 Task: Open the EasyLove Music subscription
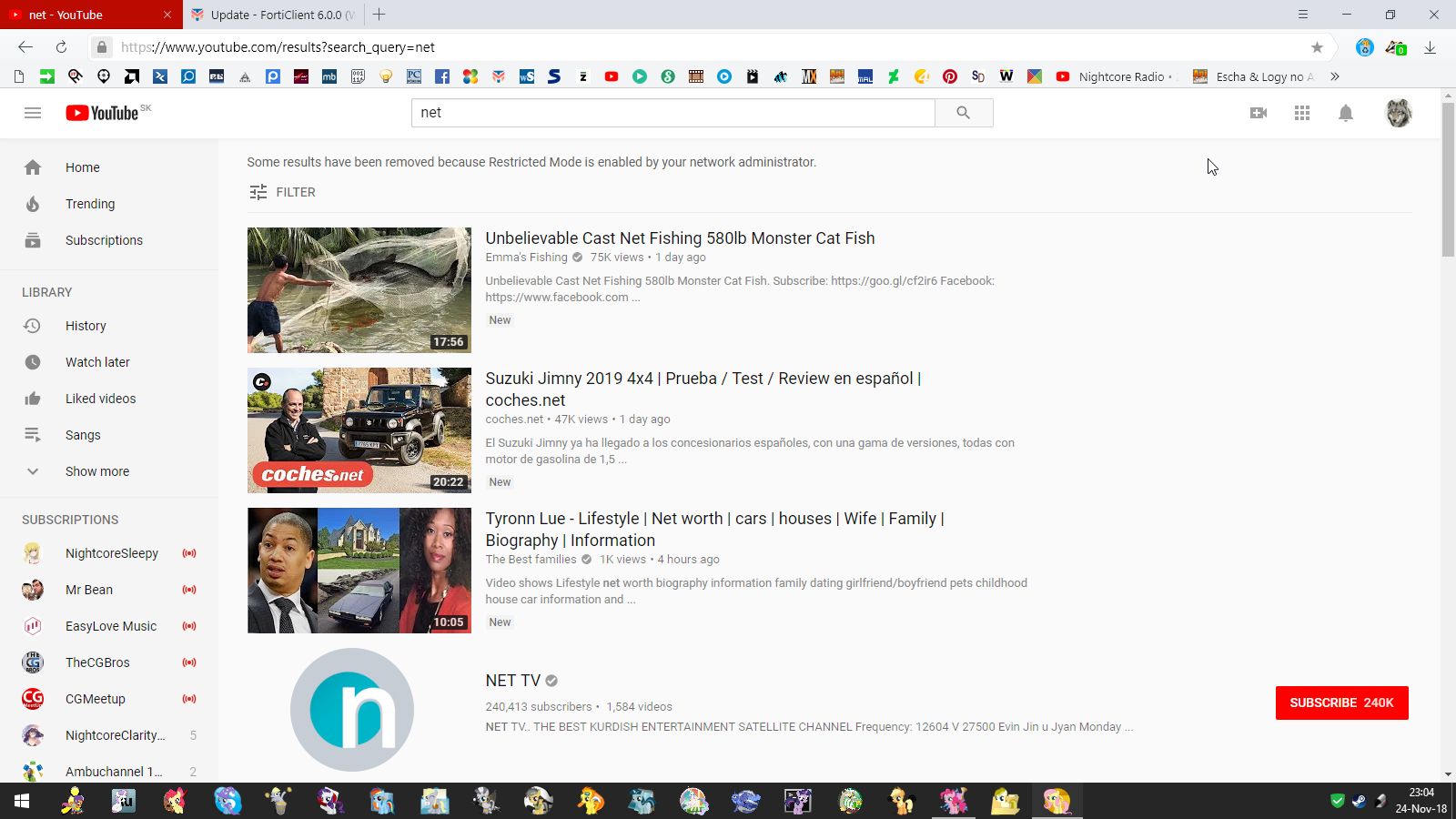click(x=109, y=626)
